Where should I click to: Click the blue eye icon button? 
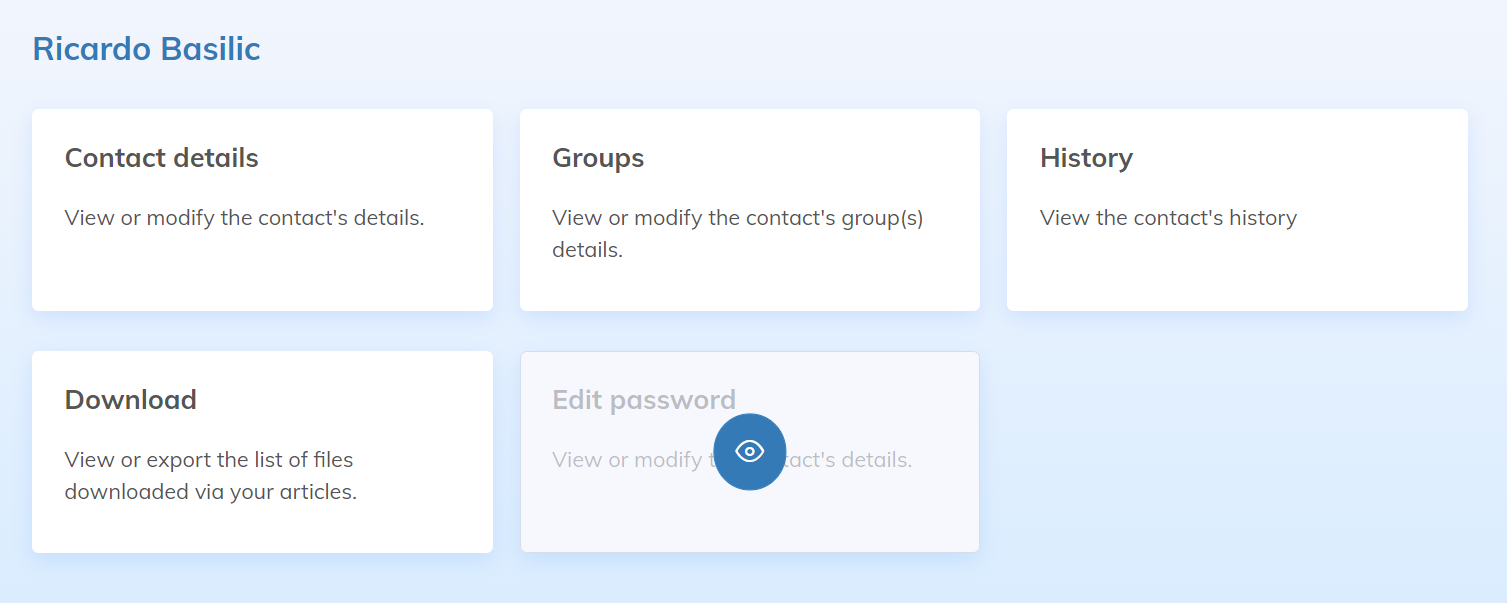(x=749, y=452)
